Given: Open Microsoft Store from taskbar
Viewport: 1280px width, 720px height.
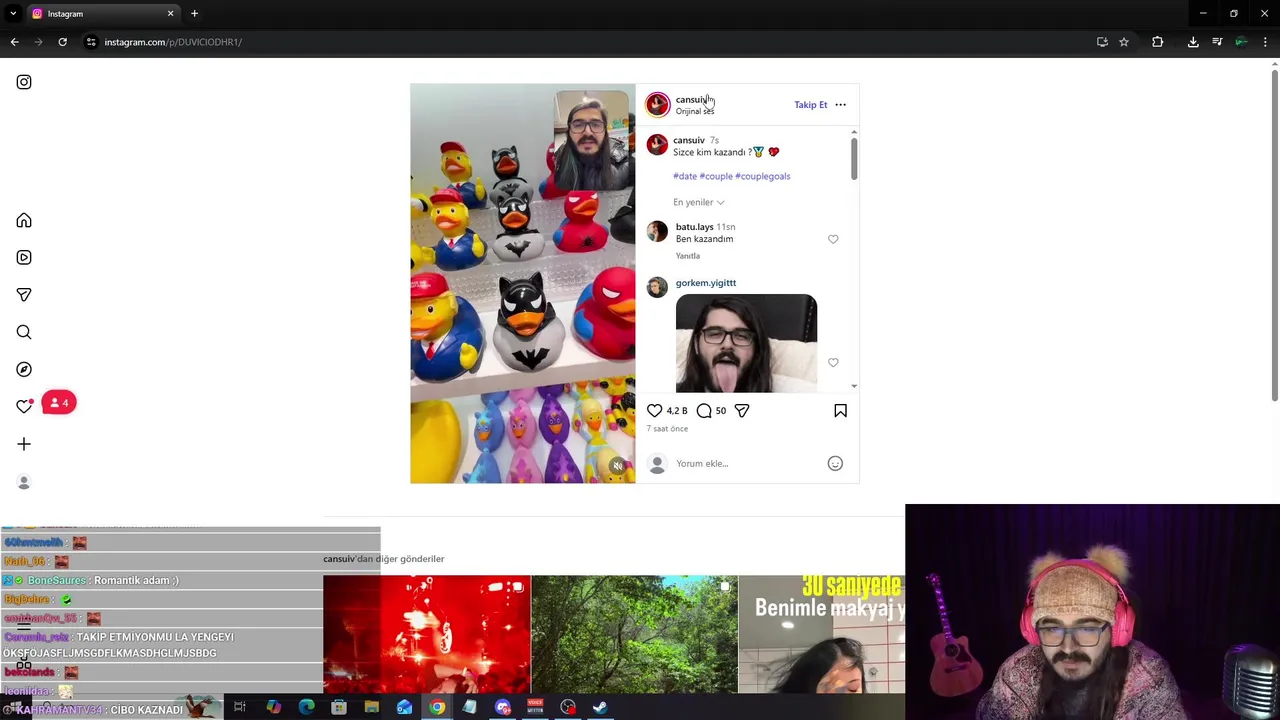Looking at the screenshot, I should (x=339, y=707).
